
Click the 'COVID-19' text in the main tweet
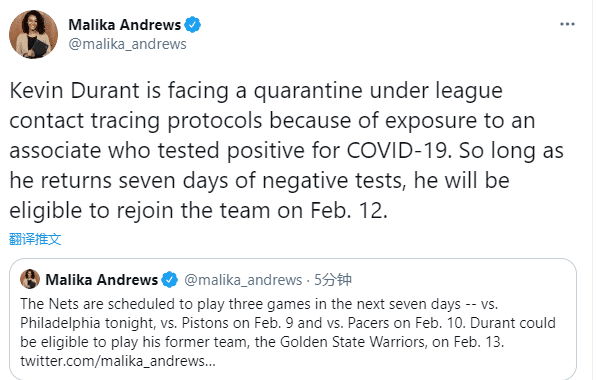pyautogui.click(x=399, y=150)
